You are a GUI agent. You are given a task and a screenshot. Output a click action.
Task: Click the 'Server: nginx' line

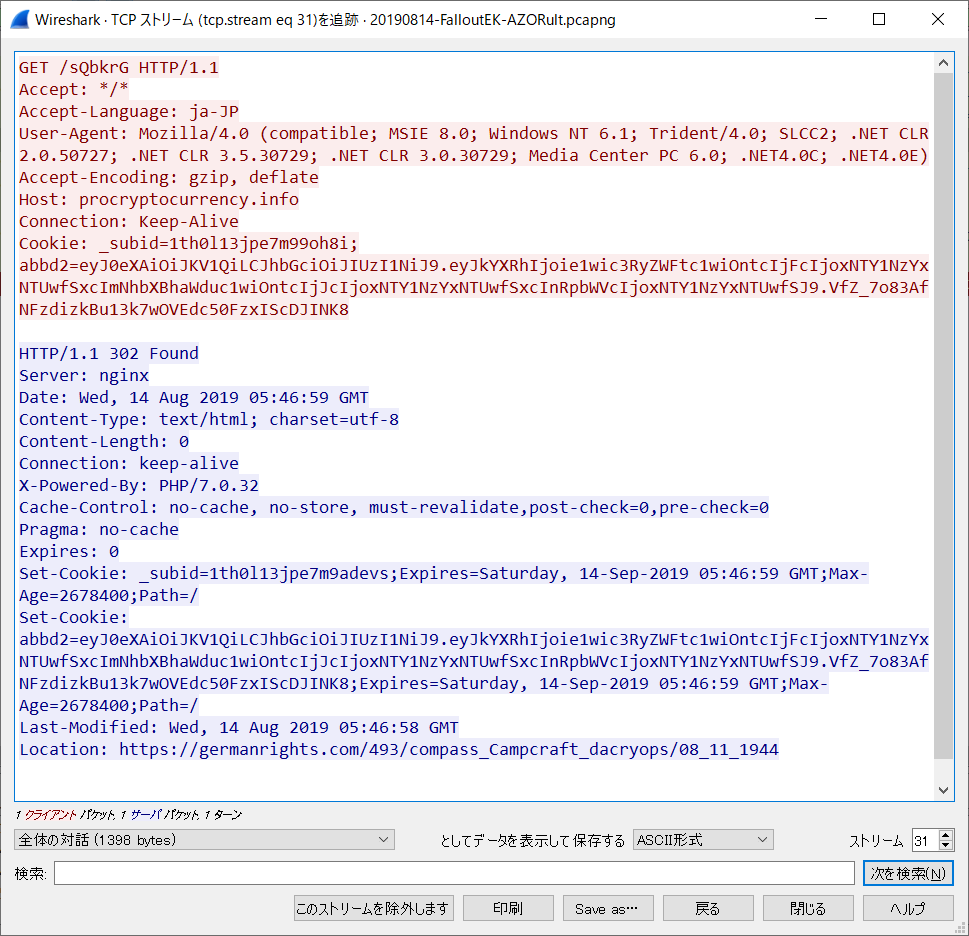click(84, 376)
